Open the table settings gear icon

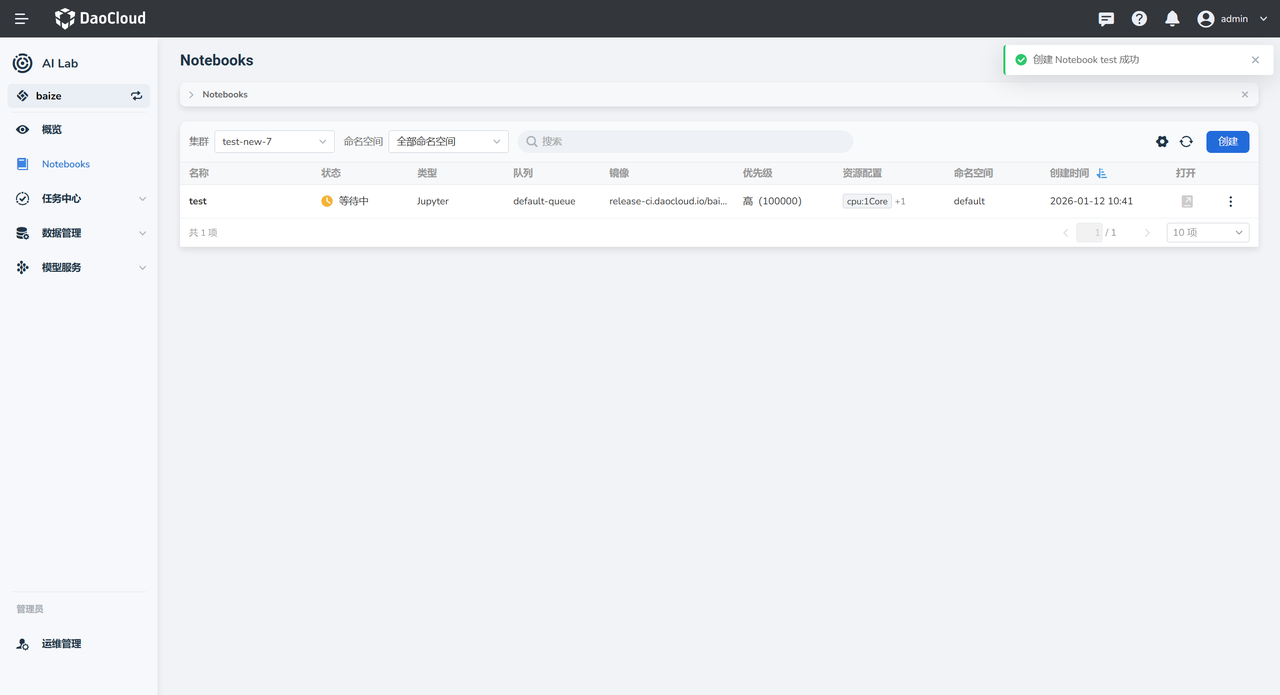click(1162, 142)
